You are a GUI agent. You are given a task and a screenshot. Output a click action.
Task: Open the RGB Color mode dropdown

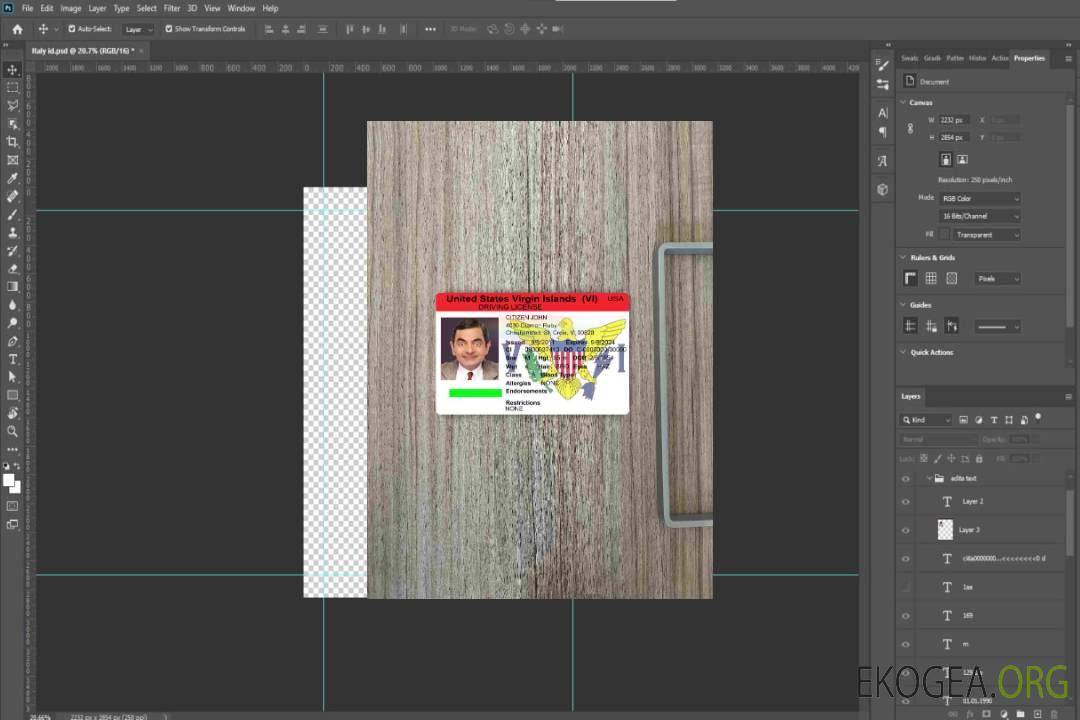coord(980,199)
